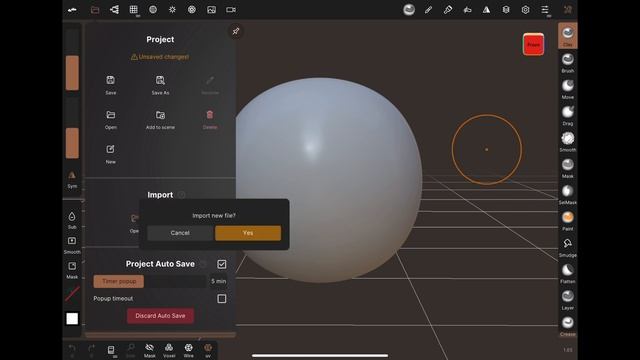Click the Import new file? prompt text
The height and width of the screenshot is (360, 640).
(x=214, y=216)
